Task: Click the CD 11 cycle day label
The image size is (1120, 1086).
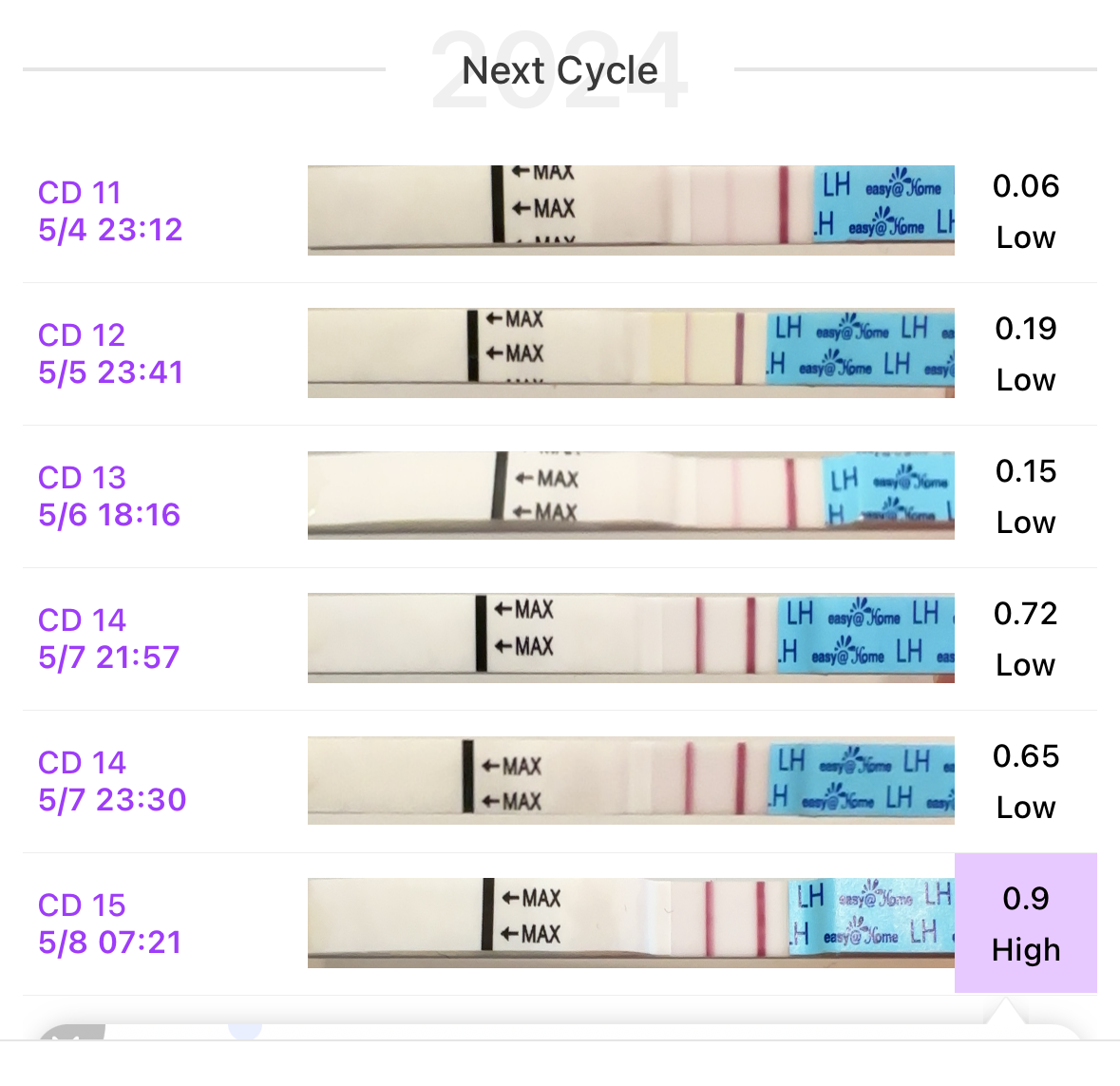Action: 80,193
